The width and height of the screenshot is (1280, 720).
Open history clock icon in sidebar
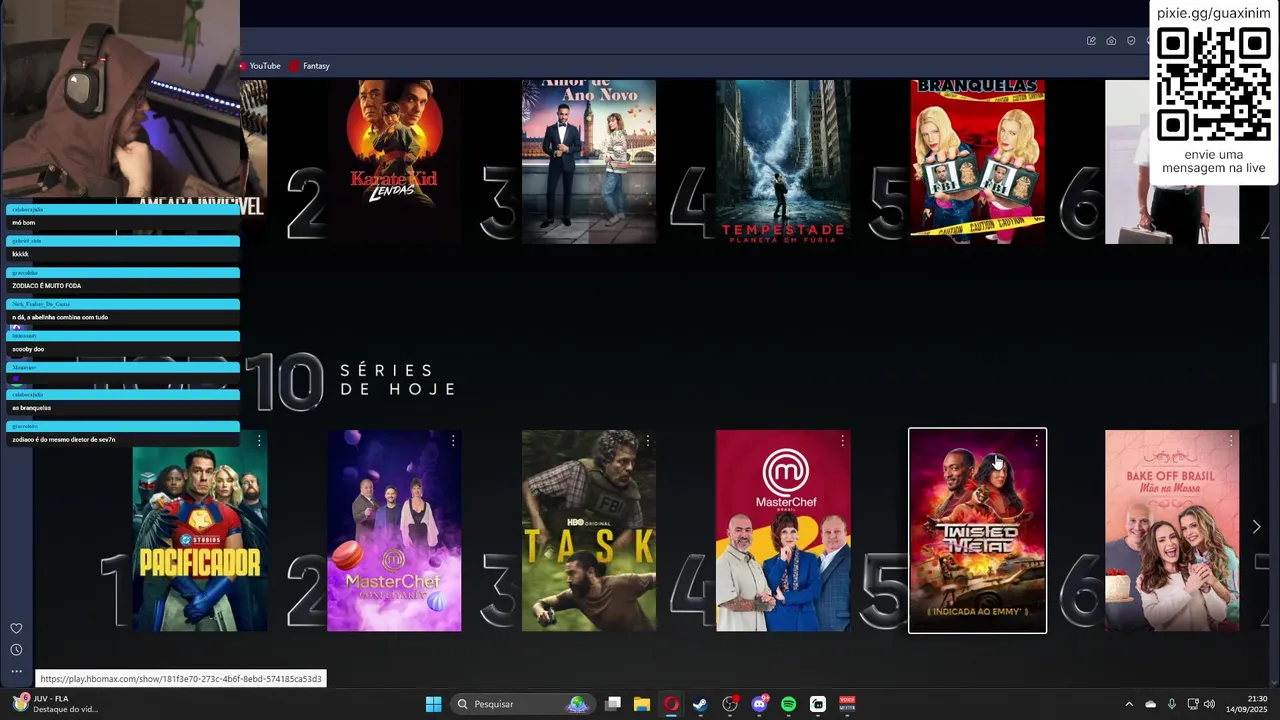(16, 650)
